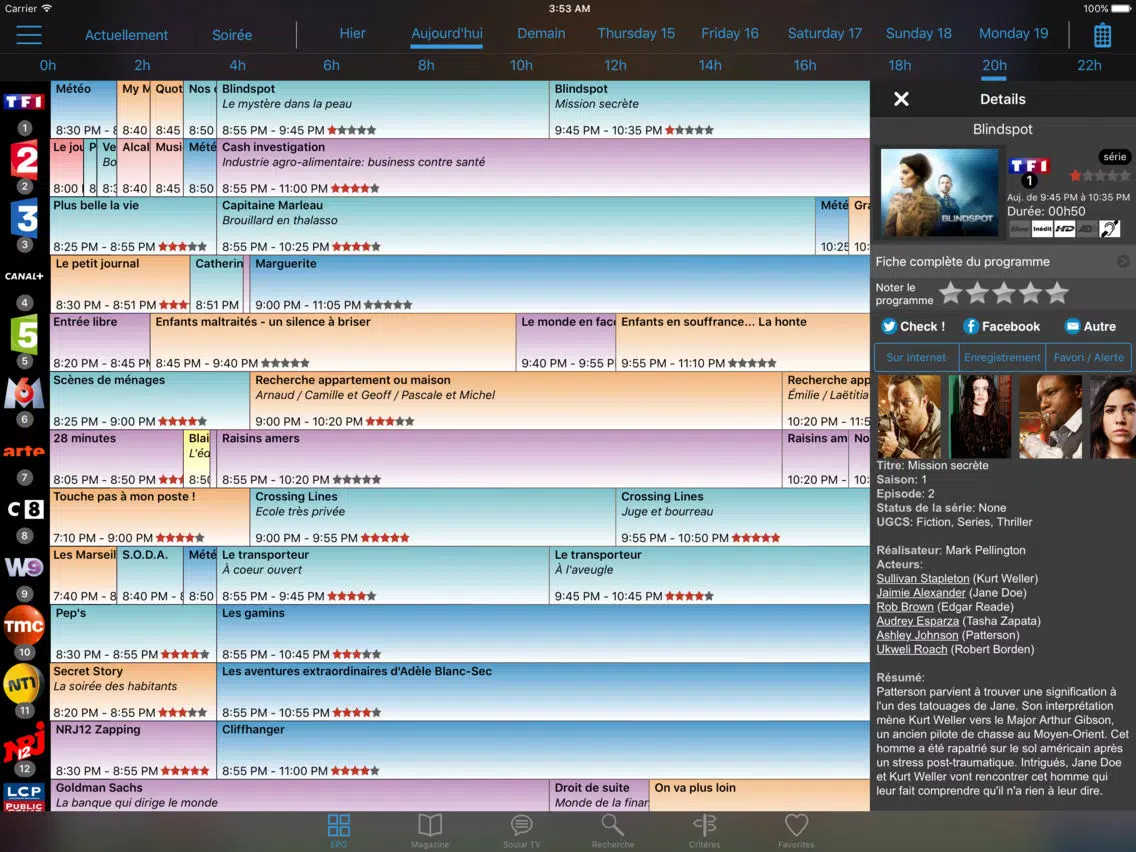The width and height of the screenshot is (1136, 852).
Task: Select the Friday 16 day tab
Action: (x=730, y=33)
